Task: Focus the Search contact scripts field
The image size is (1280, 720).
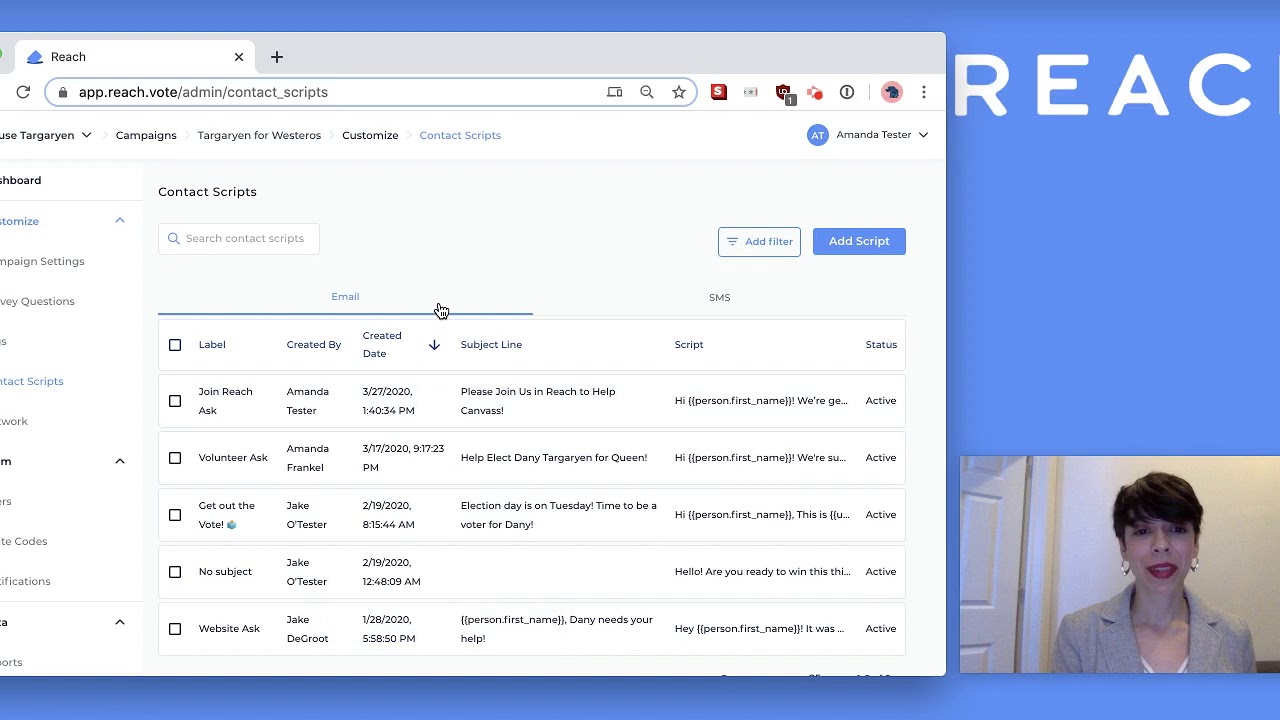Action: (239, 238)
